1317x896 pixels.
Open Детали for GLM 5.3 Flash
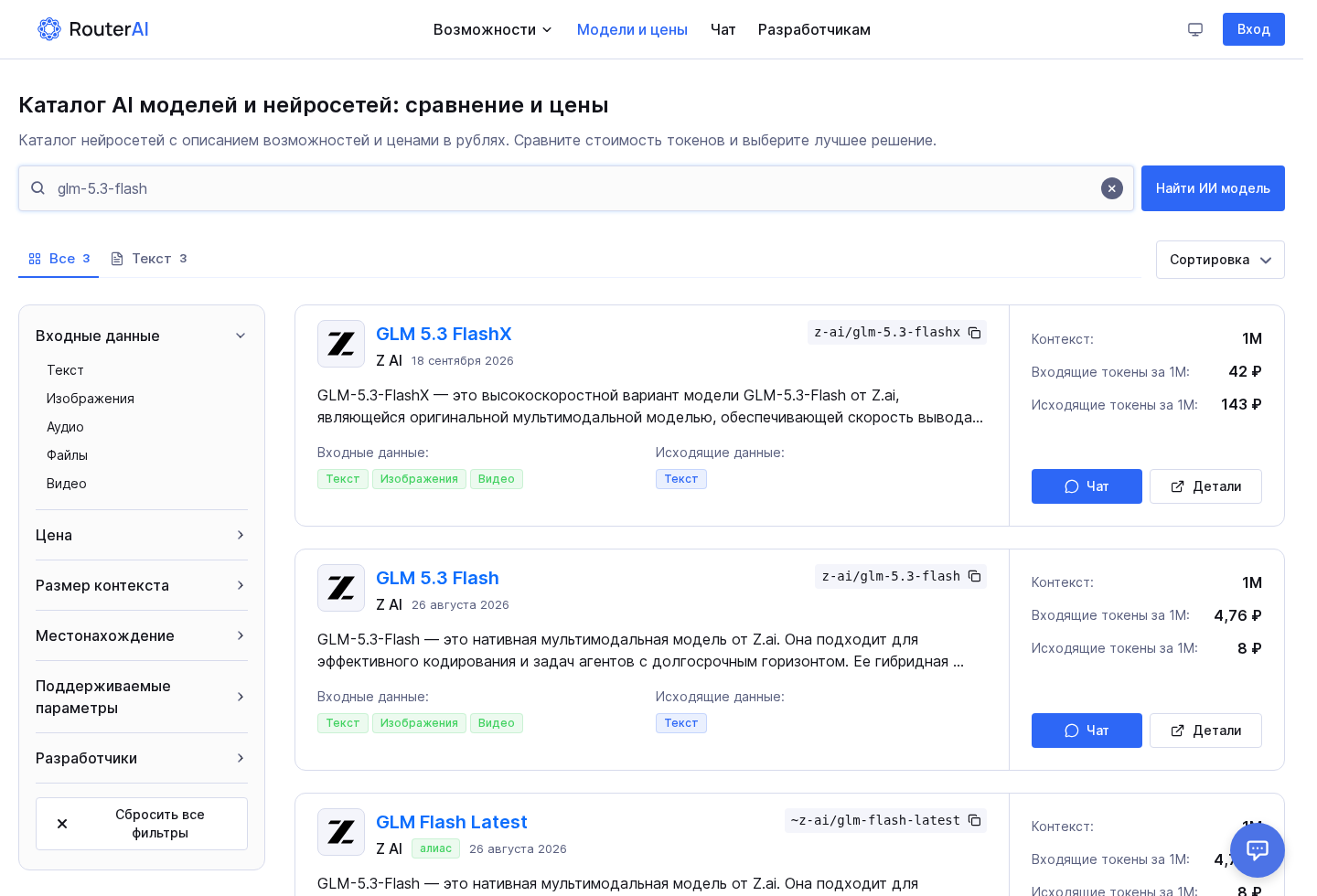[x=1205, y=731]
